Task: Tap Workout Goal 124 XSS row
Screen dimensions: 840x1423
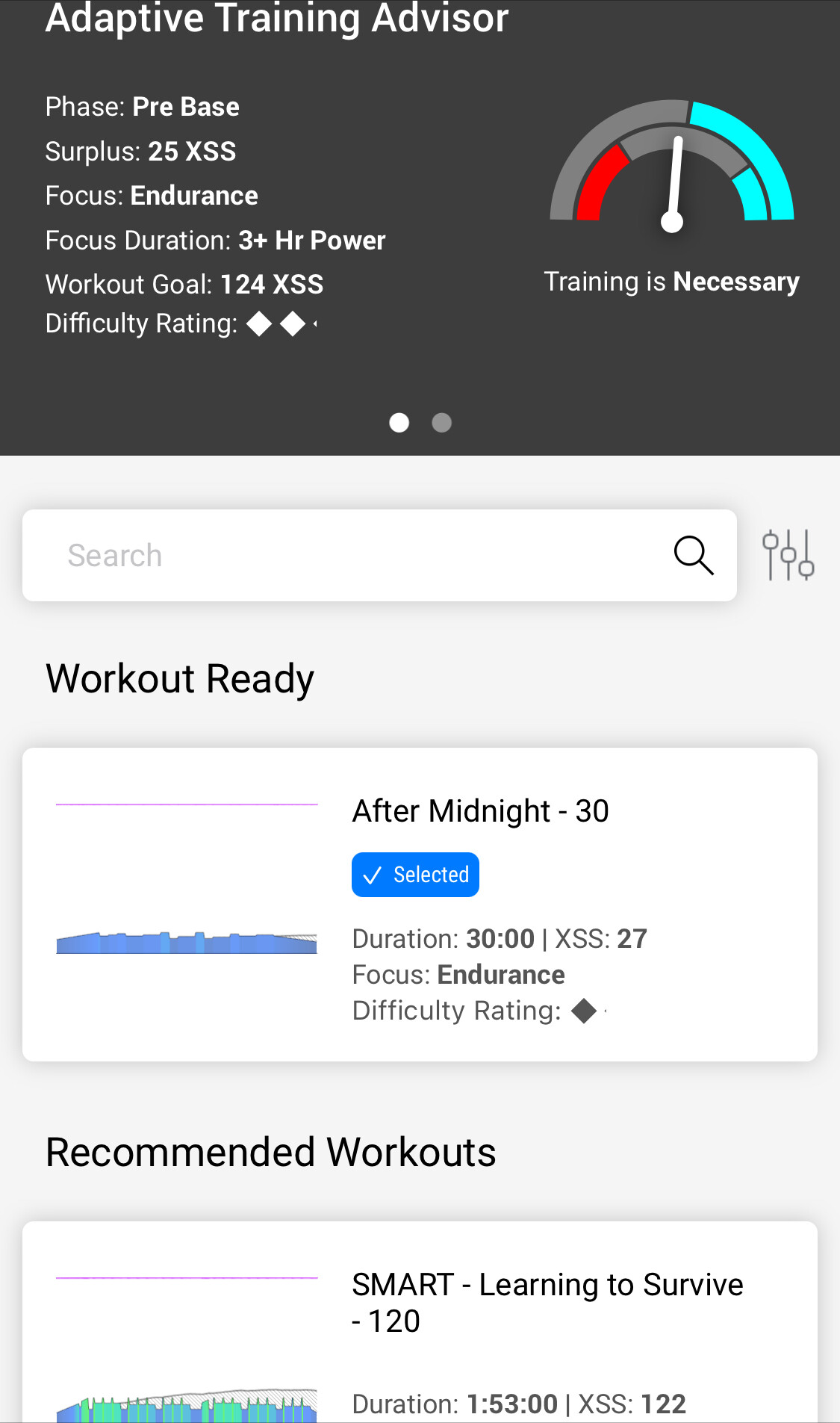Action: (x=184, y=285)
